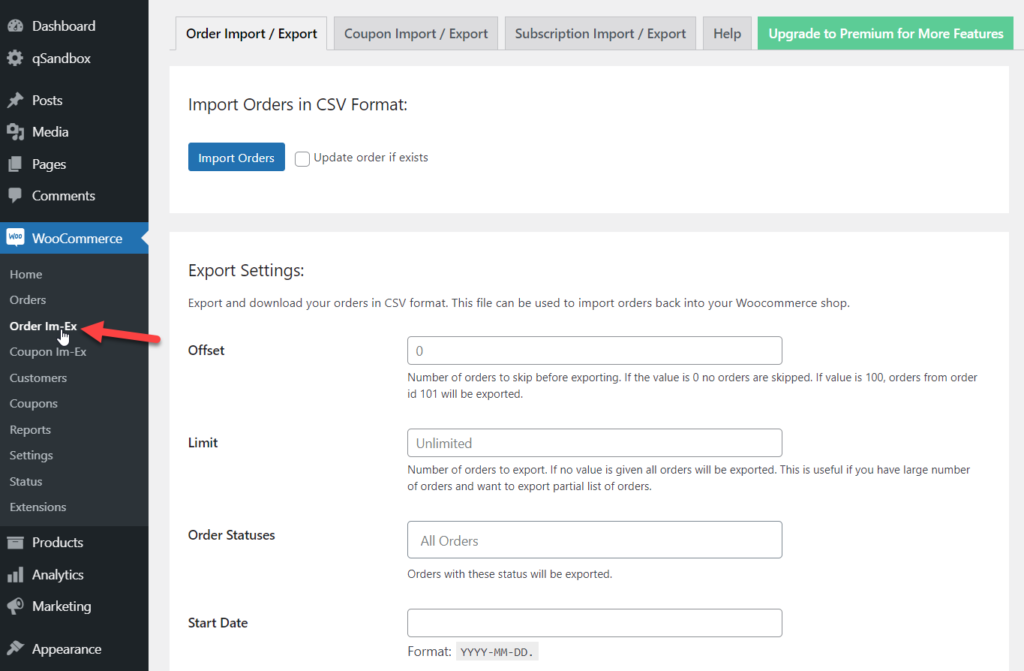Click the qSandbox gear icon
Screen dimensions: 1024x671
point(15,58)
